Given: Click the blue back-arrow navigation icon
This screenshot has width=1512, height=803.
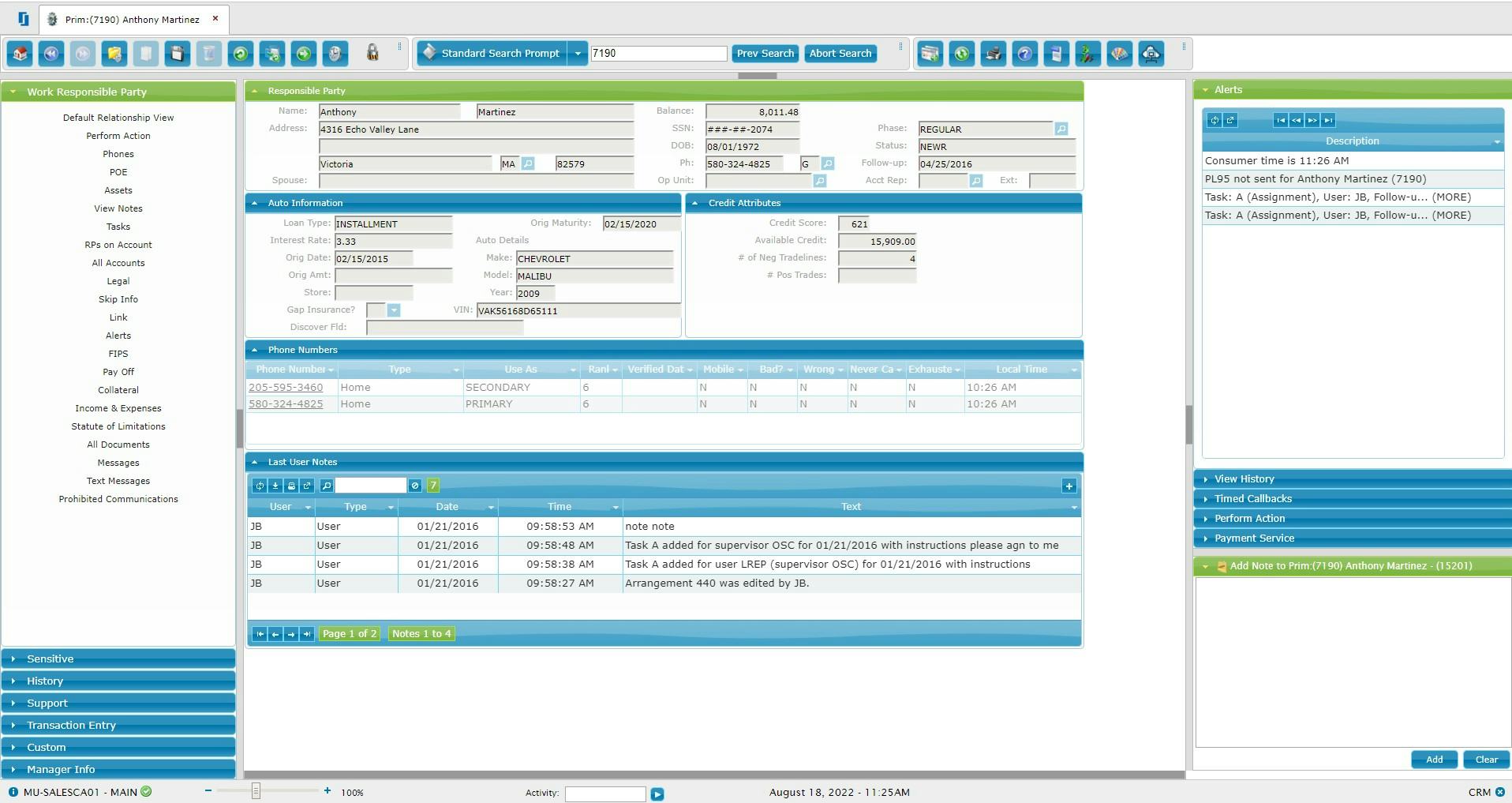Looking at the screenshot, I should click(x=51, y=54).
